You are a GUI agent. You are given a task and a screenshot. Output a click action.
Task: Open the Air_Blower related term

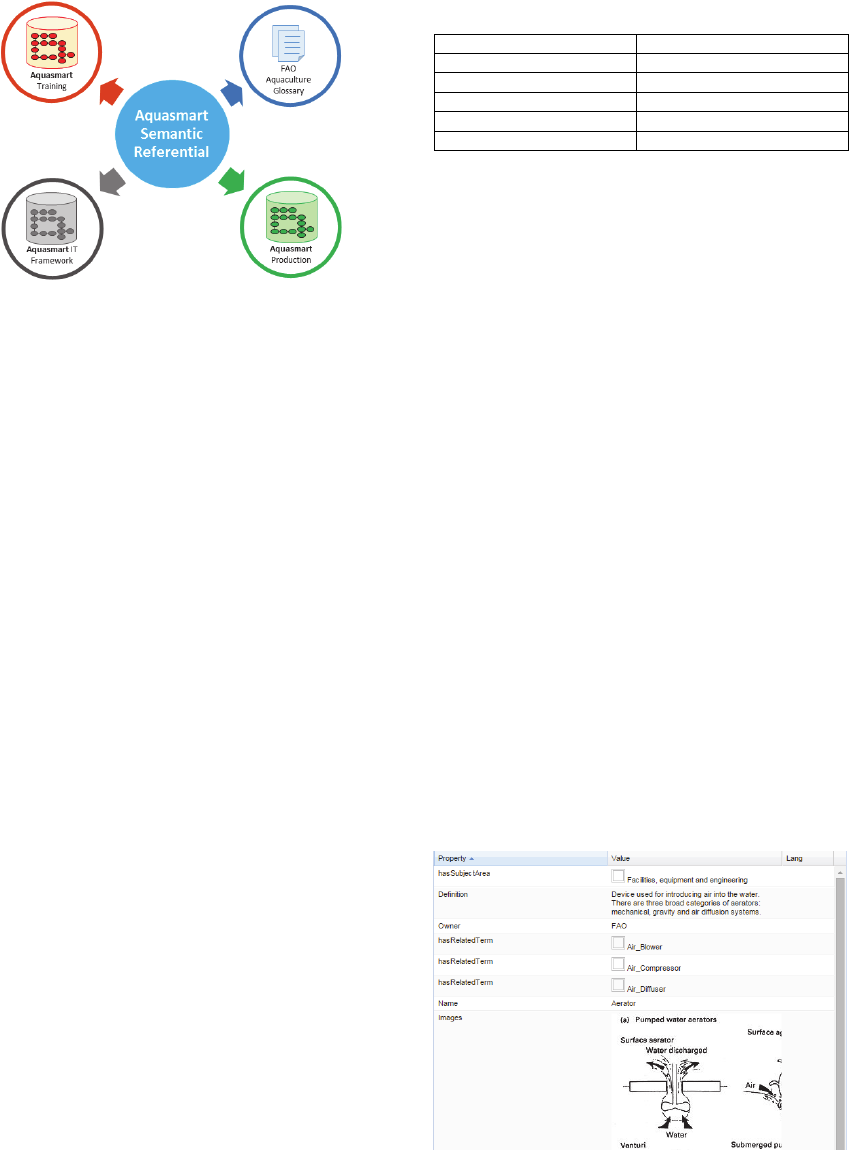(x=644, y=947)
